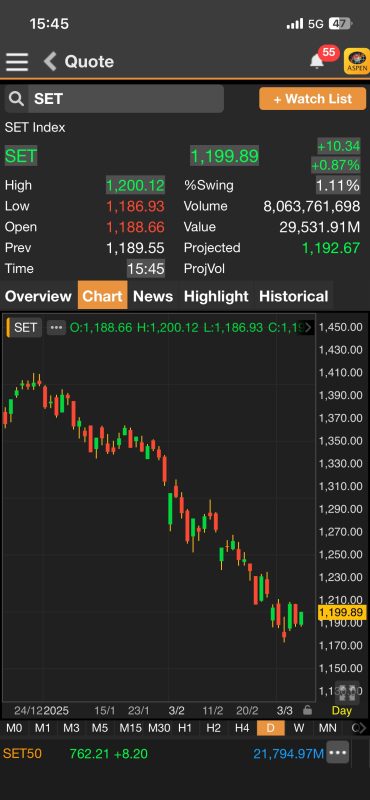Switch to the Historical tab
Image resolution: width=370 pixels, height=800 pixels.
pyautogui.click(x=293, y=296)
